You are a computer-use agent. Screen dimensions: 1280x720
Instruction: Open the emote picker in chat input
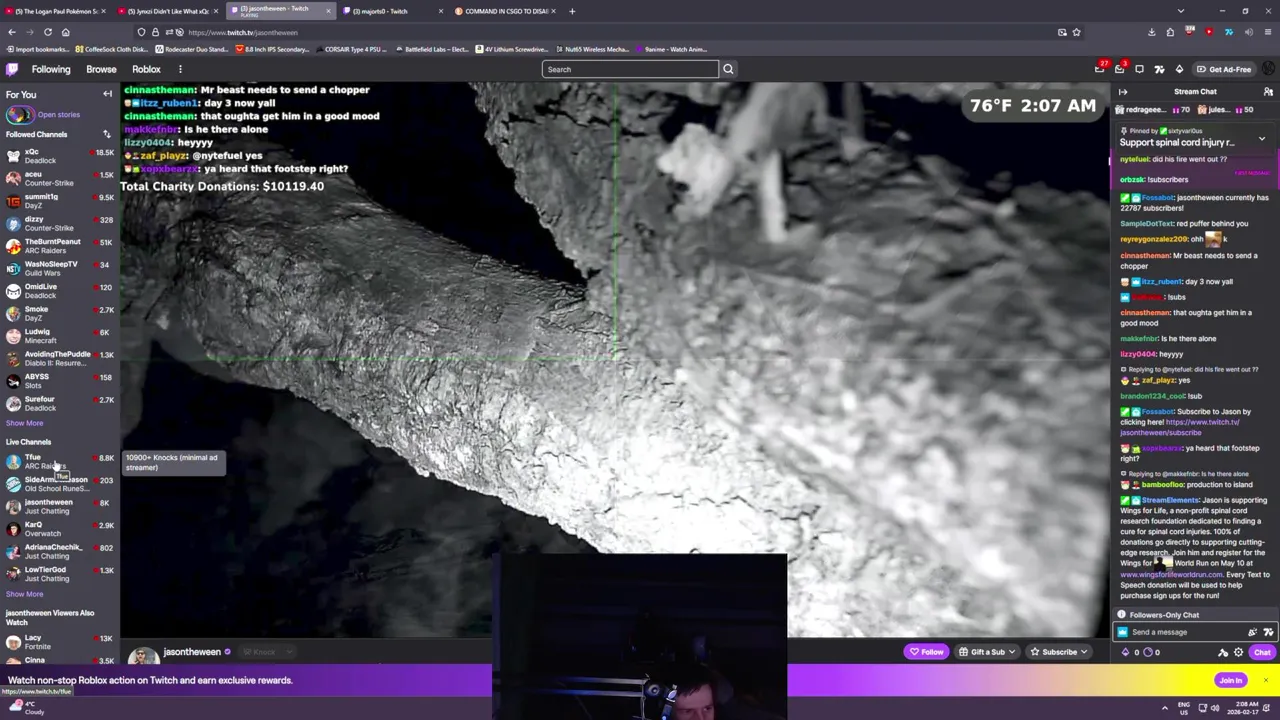click(1252, 632)
